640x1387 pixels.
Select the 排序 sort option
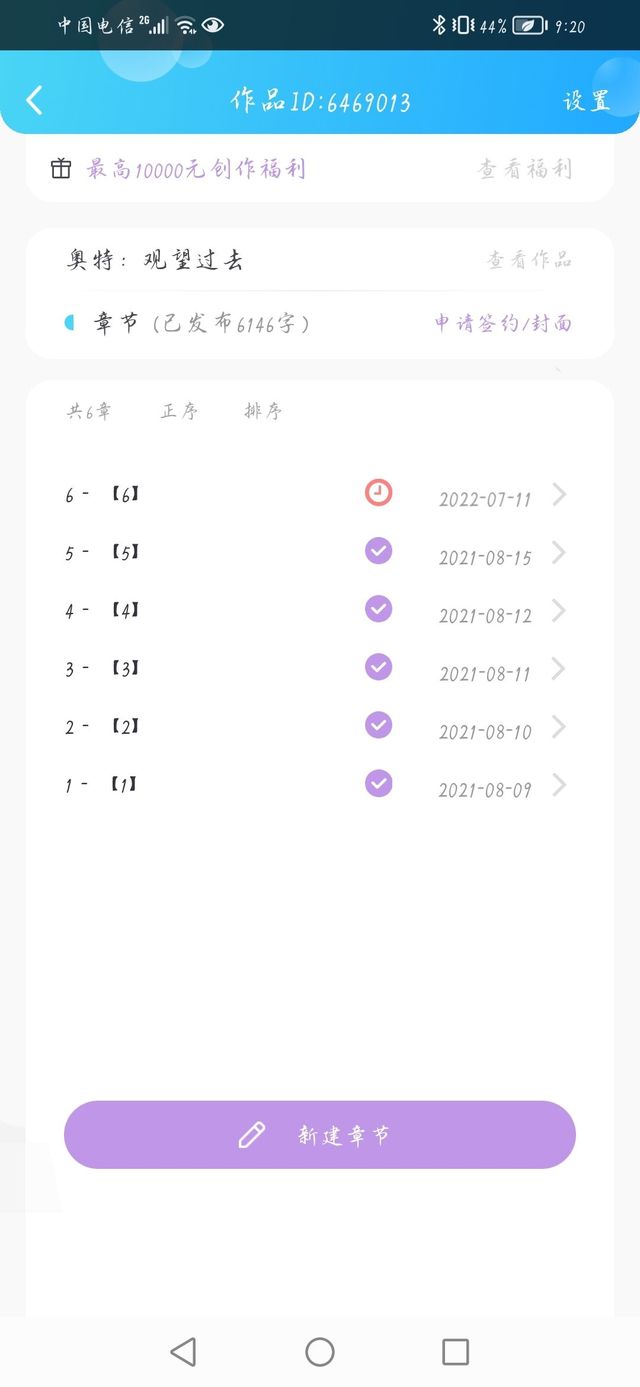point(263,411)
